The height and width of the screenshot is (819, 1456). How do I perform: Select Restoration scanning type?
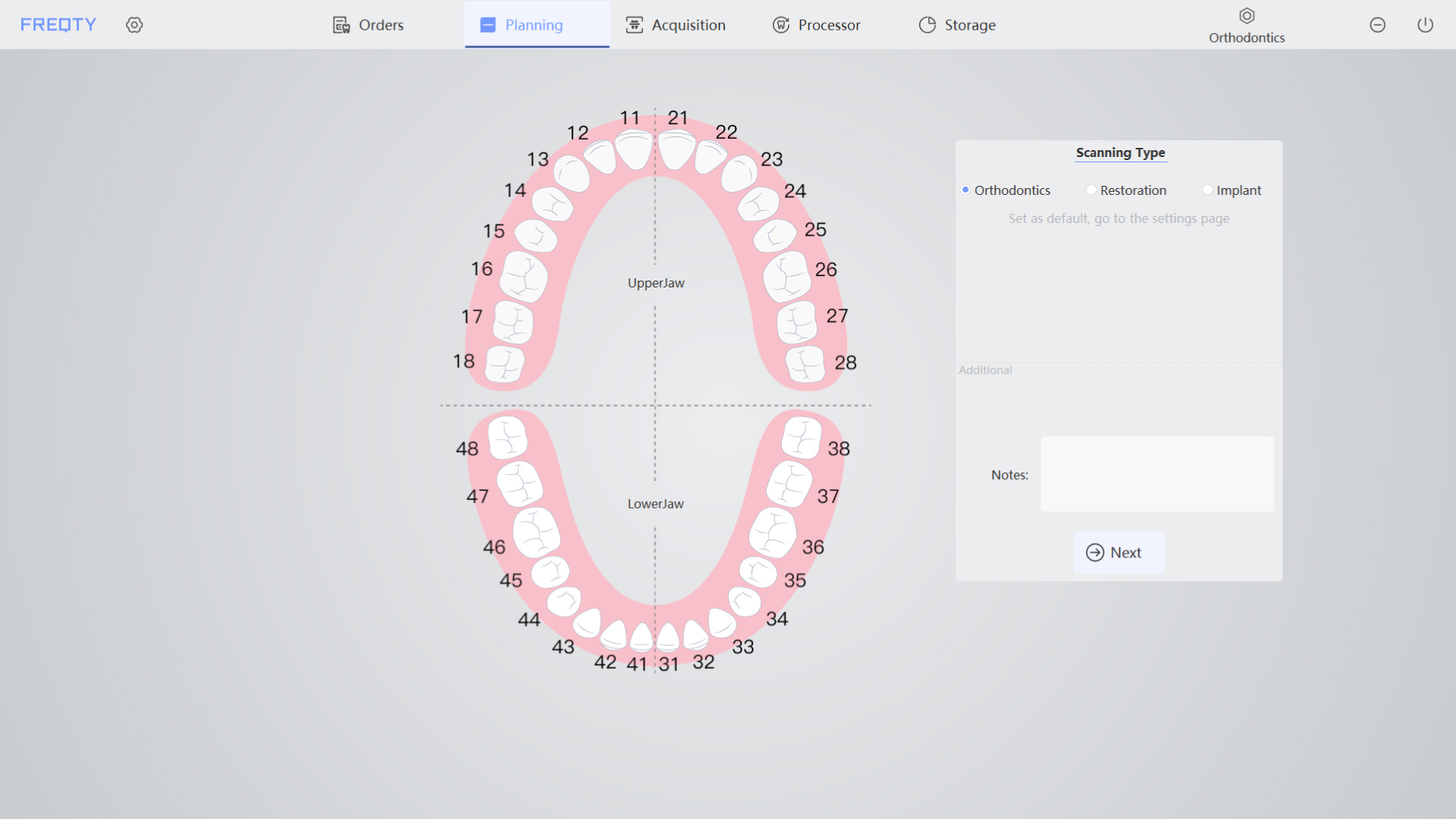pyautogui.click(x=1089, y=190)
